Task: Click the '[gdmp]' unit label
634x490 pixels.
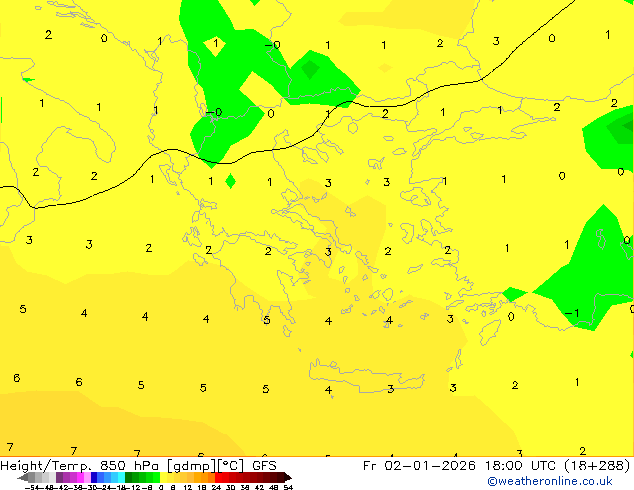Action: tap(191, 466)
